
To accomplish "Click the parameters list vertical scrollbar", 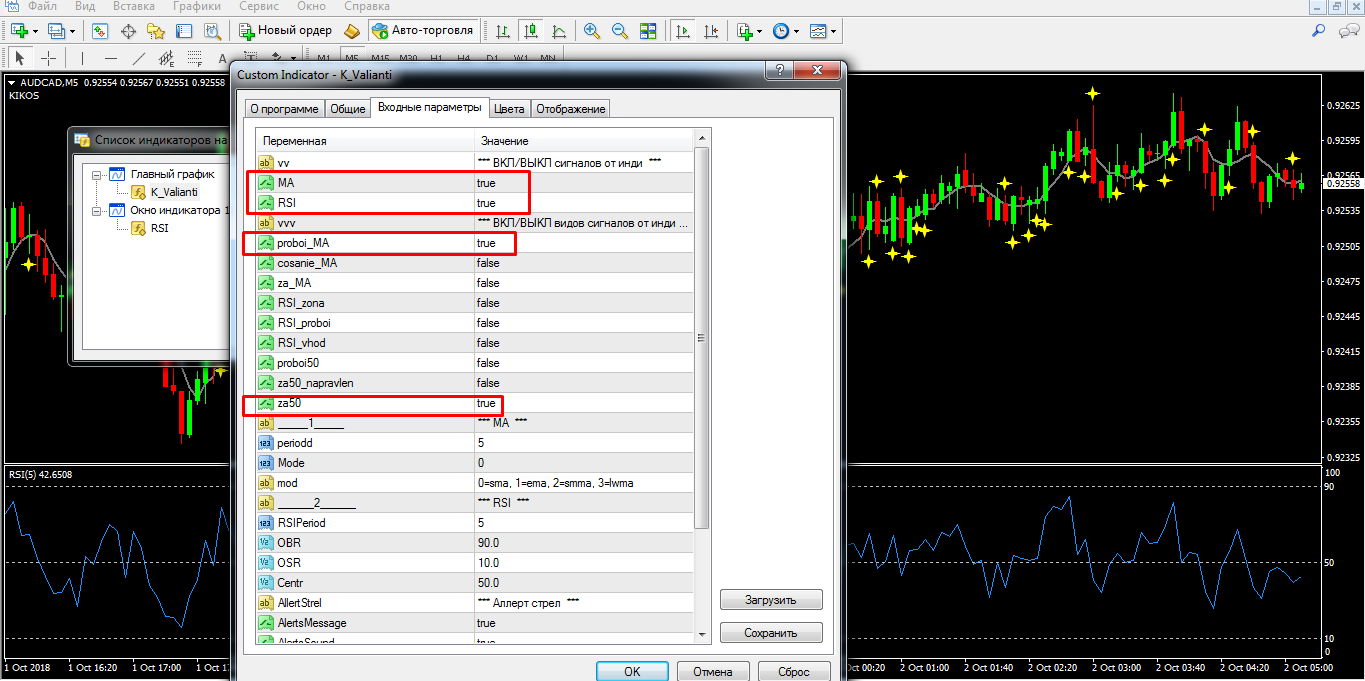I will tap(702, 338).
